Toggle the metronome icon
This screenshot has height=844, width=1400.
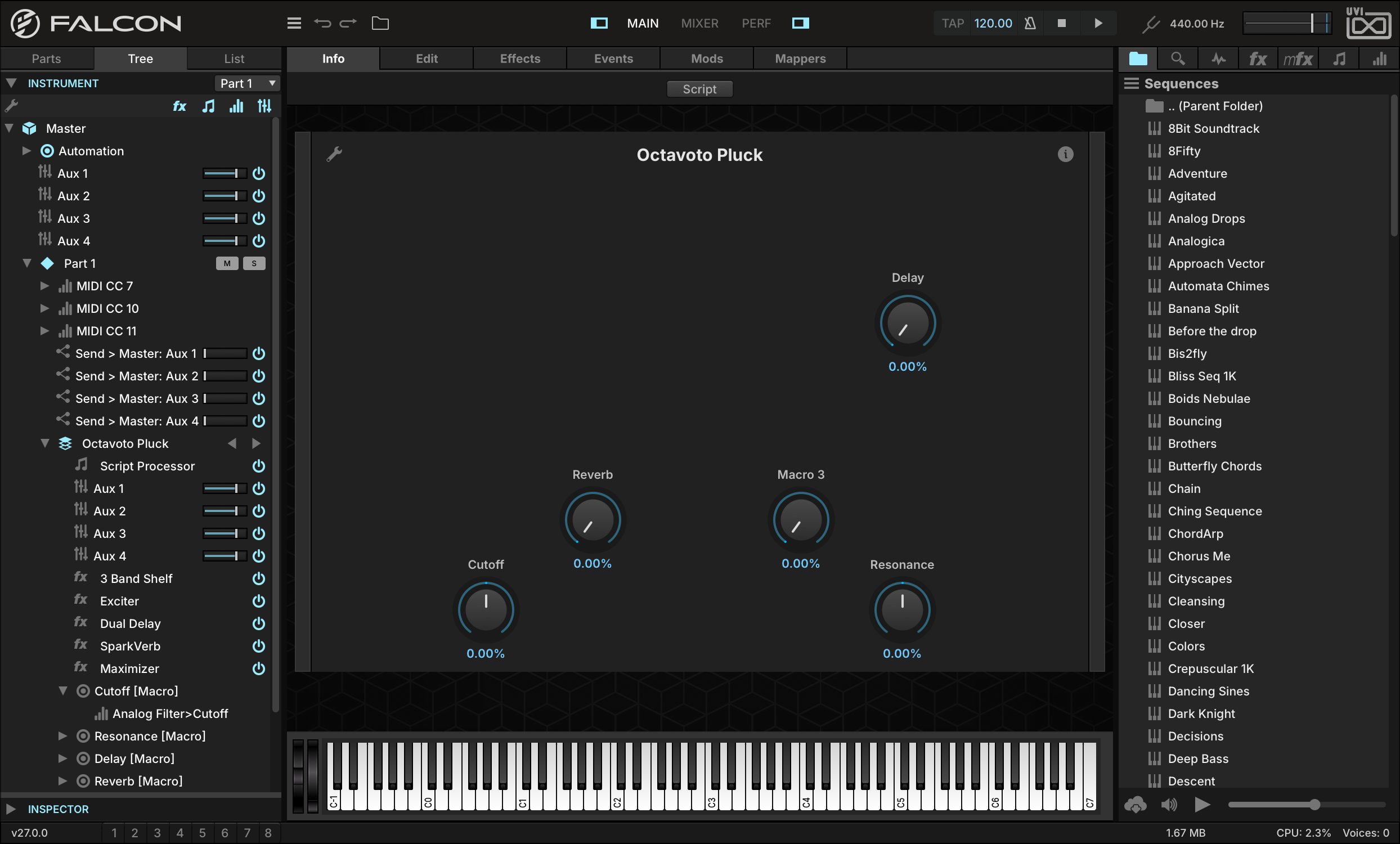pyautogui.click(x=1030, y=23)
